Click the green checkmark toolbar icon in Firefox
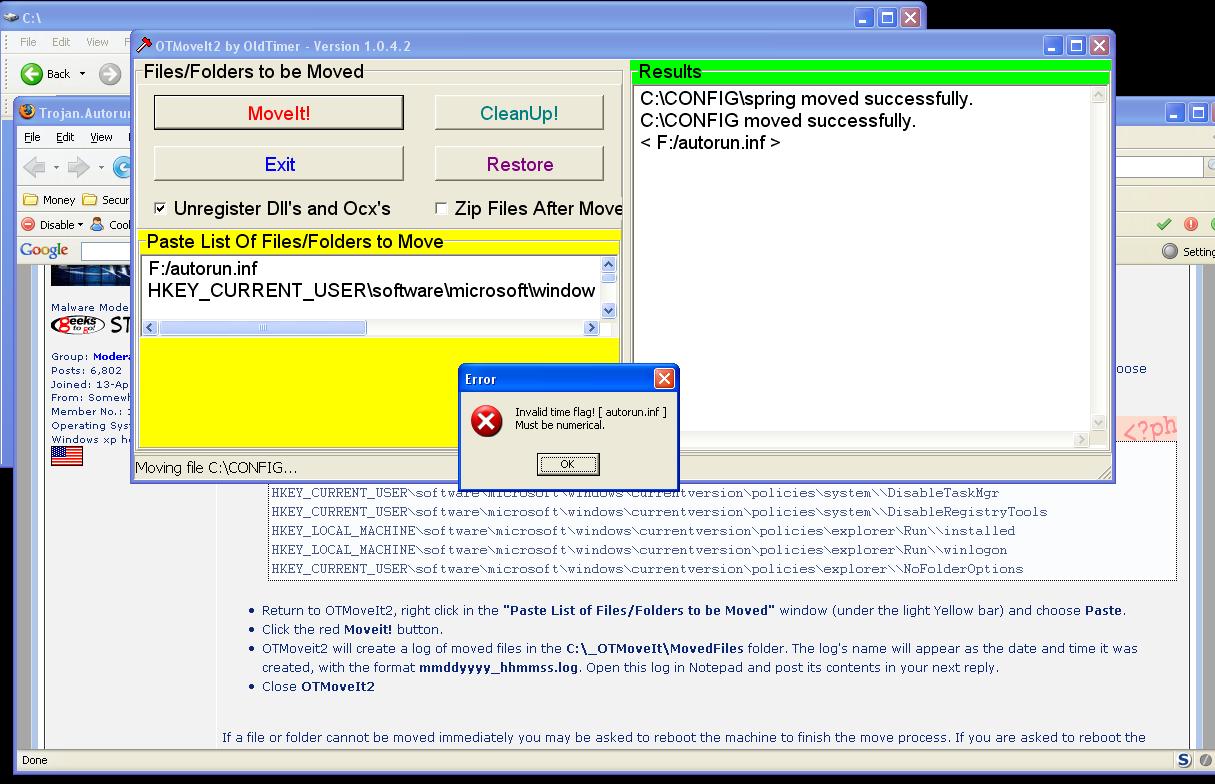Image resolution: width=1215 pixels, height=784 pixels. click(x=1163, y=224)
